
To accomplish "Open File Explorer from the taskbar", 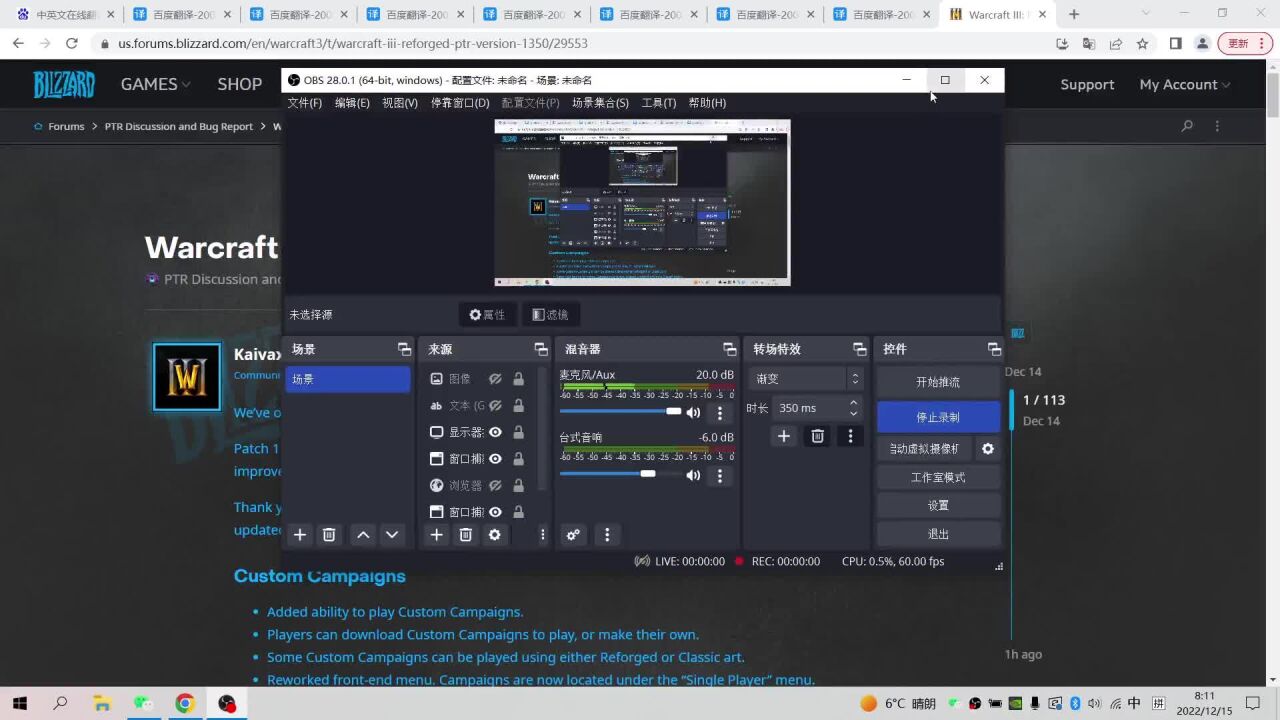I will point(102,703).
